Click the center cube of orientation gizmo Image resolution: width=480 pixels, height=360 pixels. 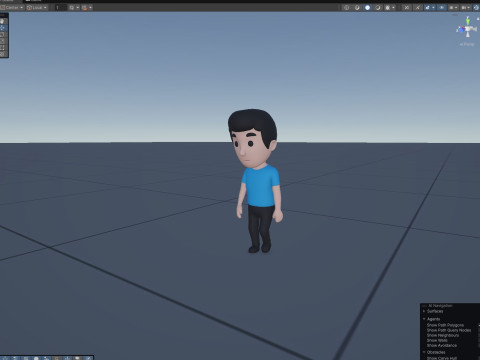point(467,29)
